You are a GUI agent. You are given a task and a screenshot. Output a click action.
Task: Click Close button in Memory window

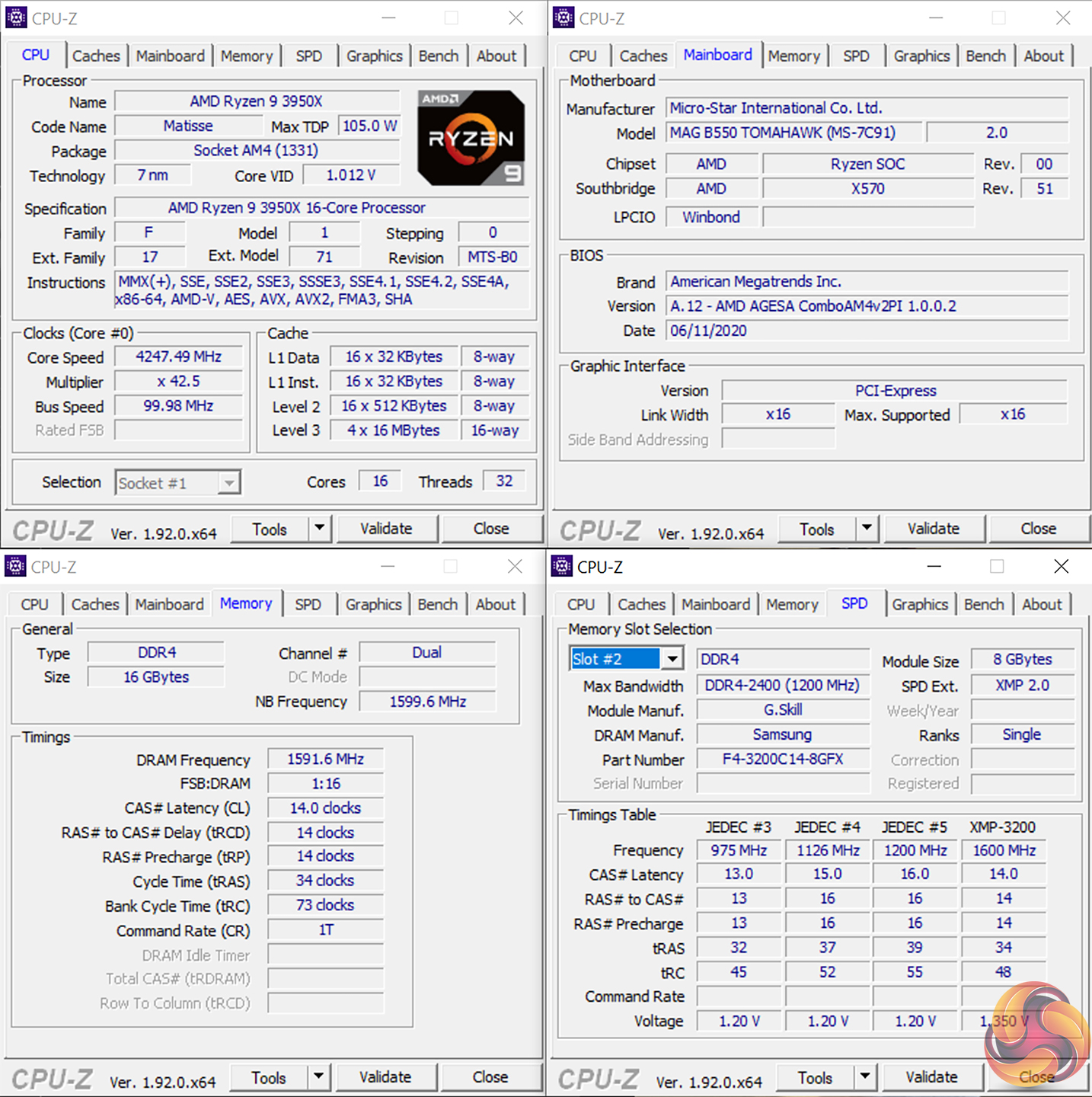click(x=490, y=1076)
